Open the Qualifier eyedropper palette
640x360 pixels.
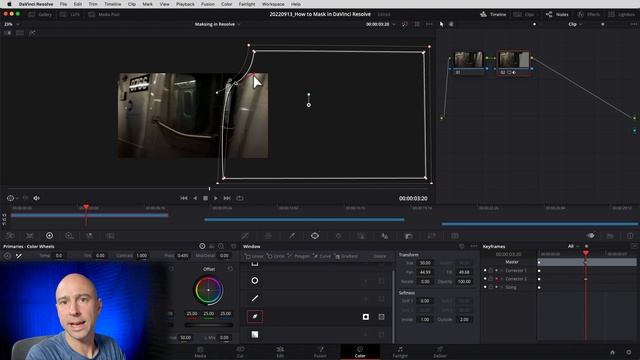[291, 236]
